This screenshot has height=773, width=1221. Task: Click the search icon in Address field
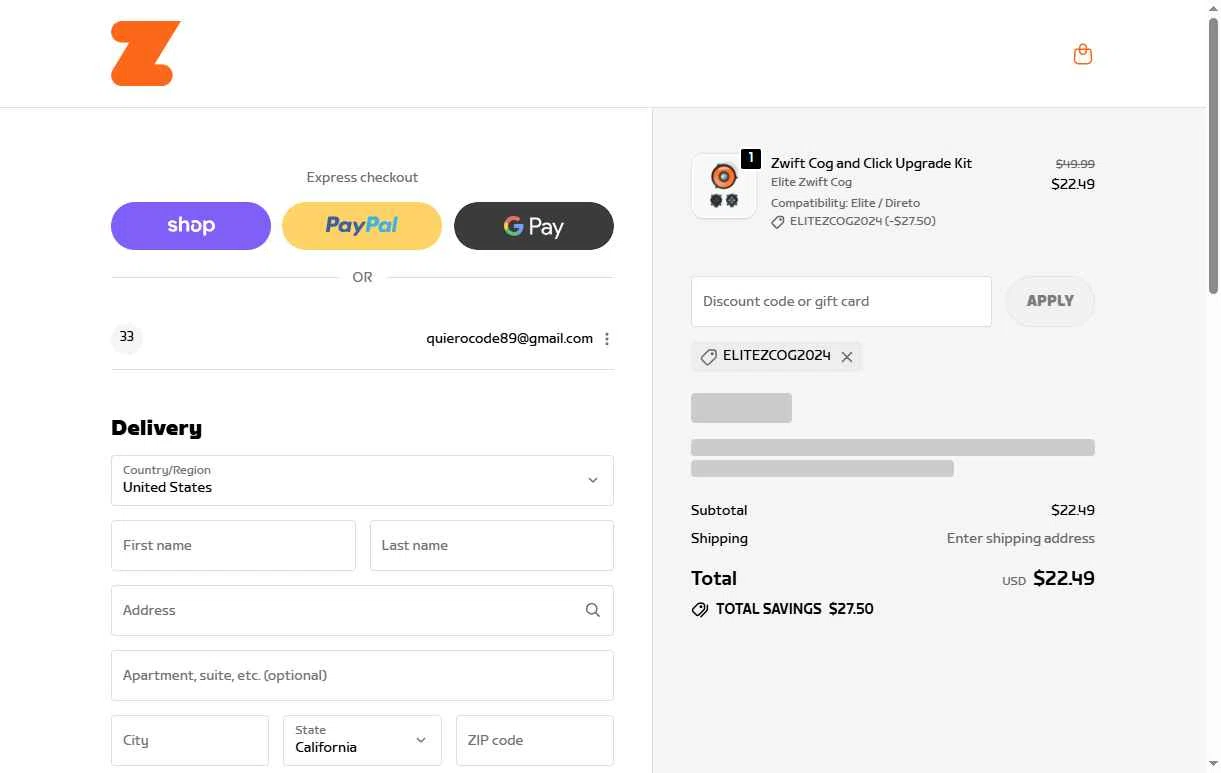click(593, 610)
